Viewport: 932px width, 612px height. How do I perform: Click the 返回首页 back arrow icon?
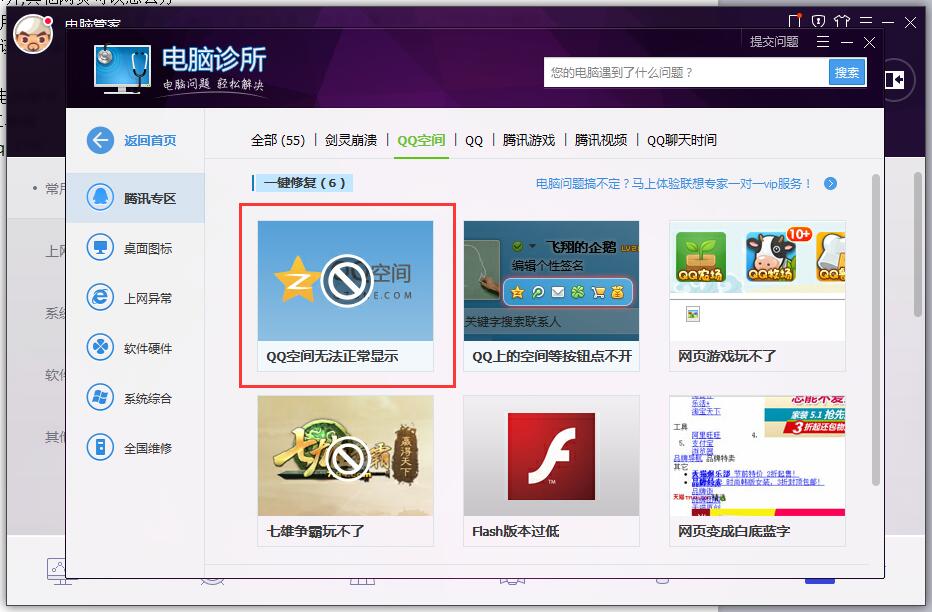coord(100,140)
